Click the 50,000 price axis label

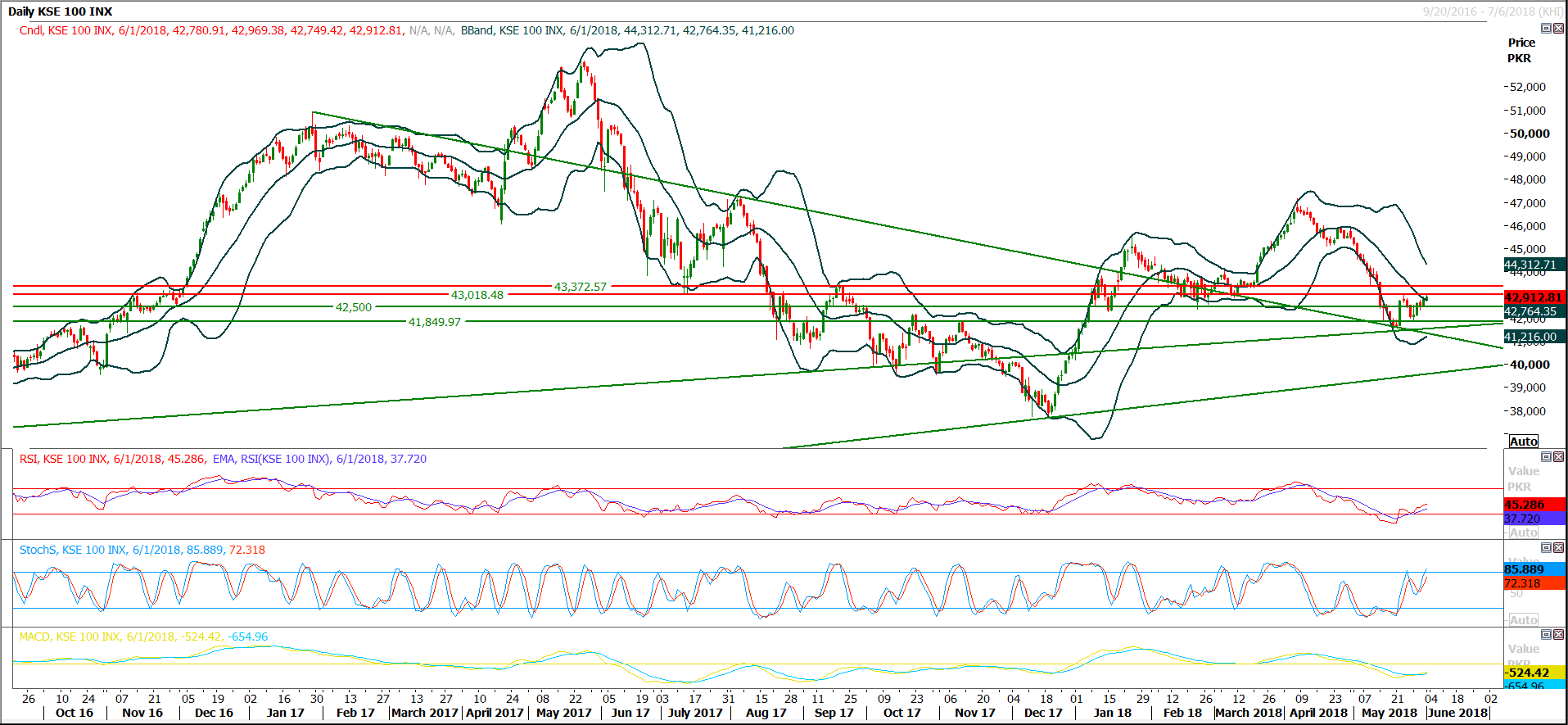tap(1530, 134)
